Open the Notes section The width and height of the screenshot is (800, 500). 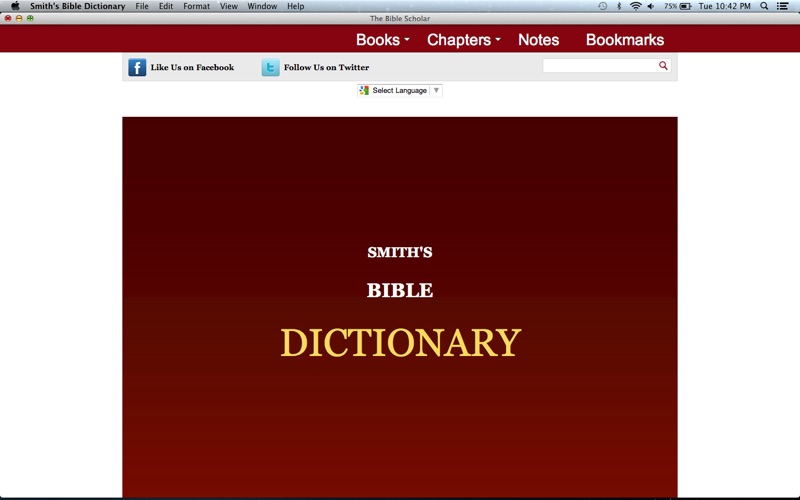click(x=538, y=40)
